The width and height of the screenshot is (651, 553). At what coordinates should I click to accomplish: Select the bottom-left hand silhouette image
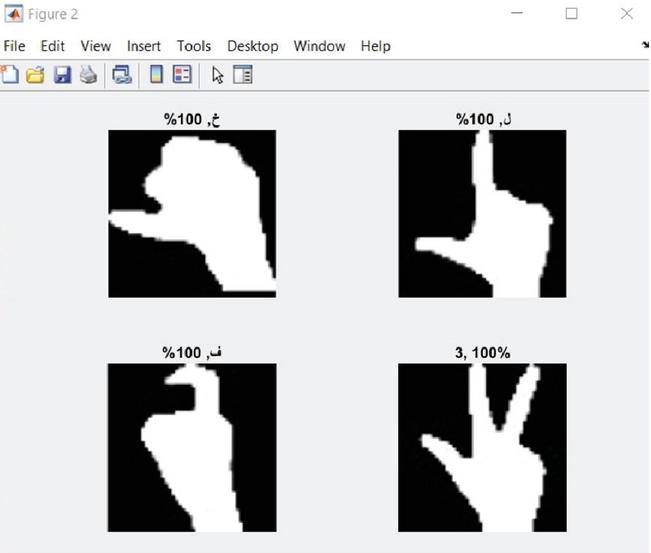click(x=192, y=448)
